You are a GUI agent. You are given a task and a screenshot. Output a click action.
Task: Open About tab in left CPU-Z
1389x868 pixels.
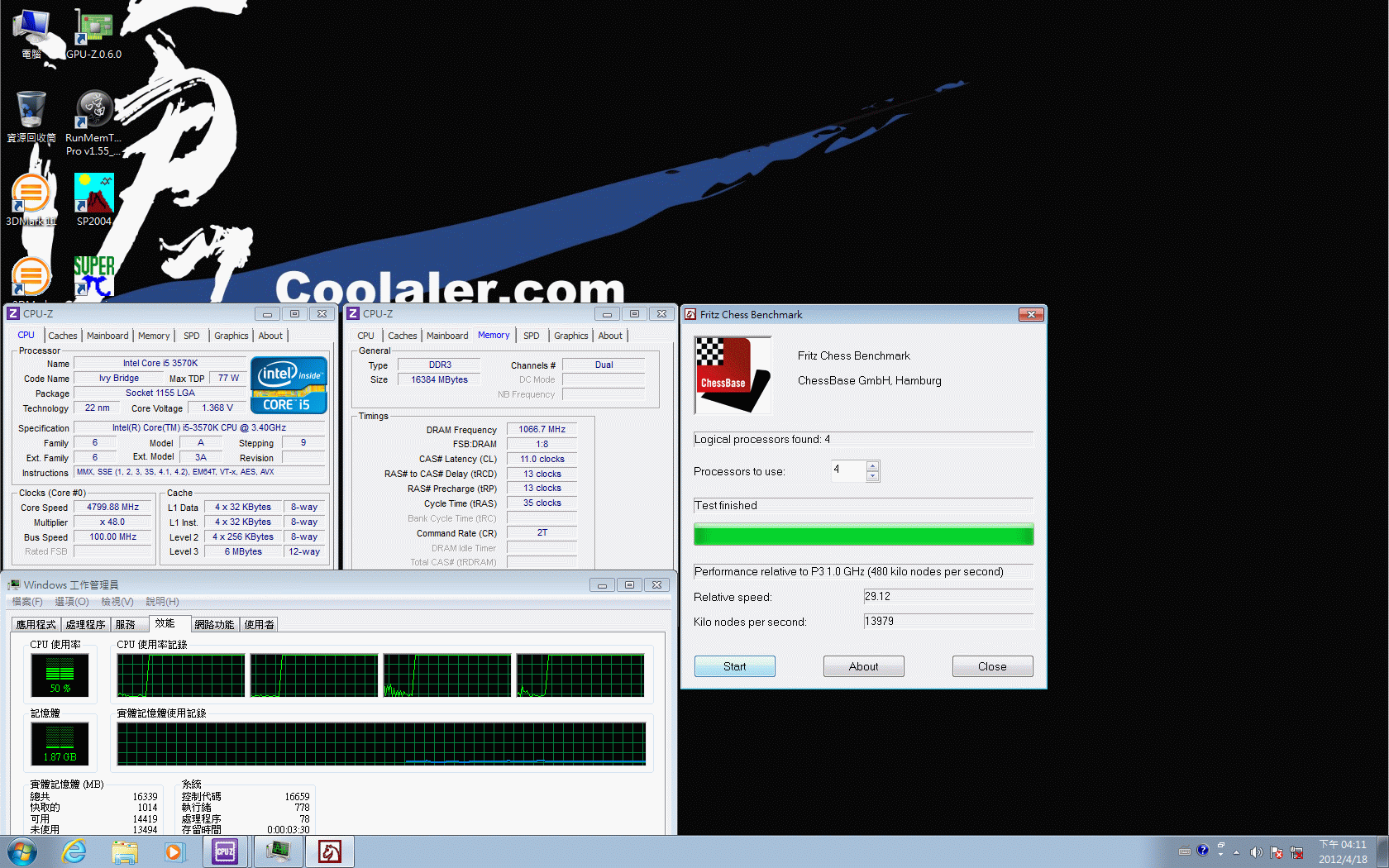point(270,336)
